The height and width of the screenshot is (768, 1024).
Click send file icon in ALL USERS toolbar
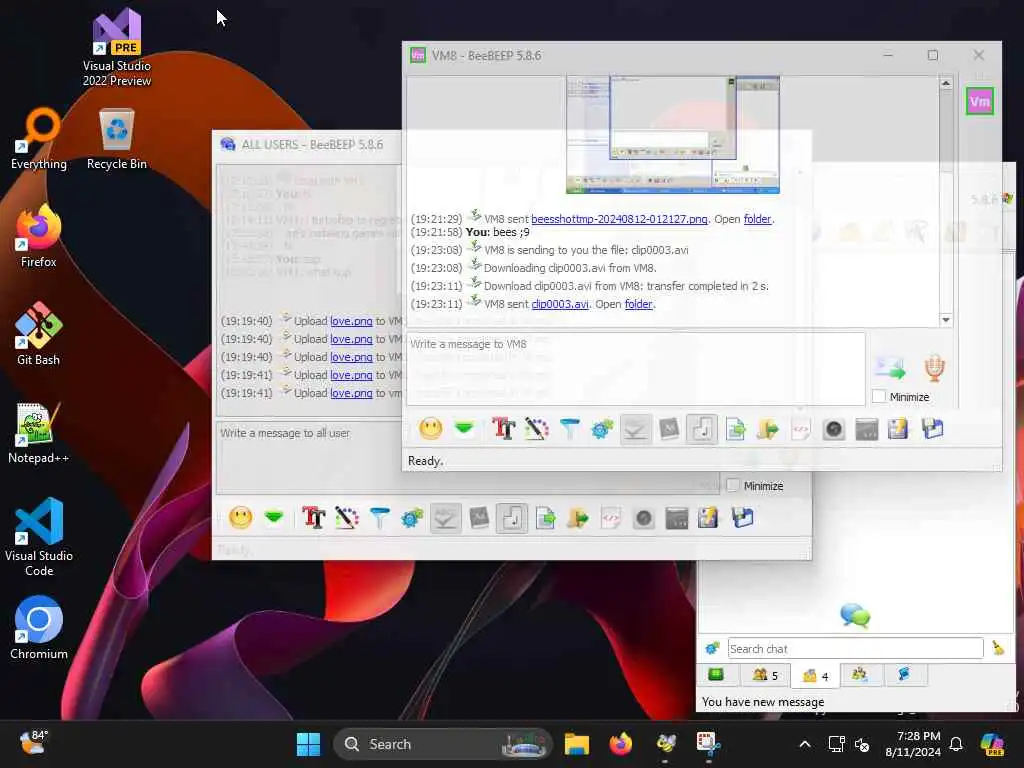[x=546, y=518]
